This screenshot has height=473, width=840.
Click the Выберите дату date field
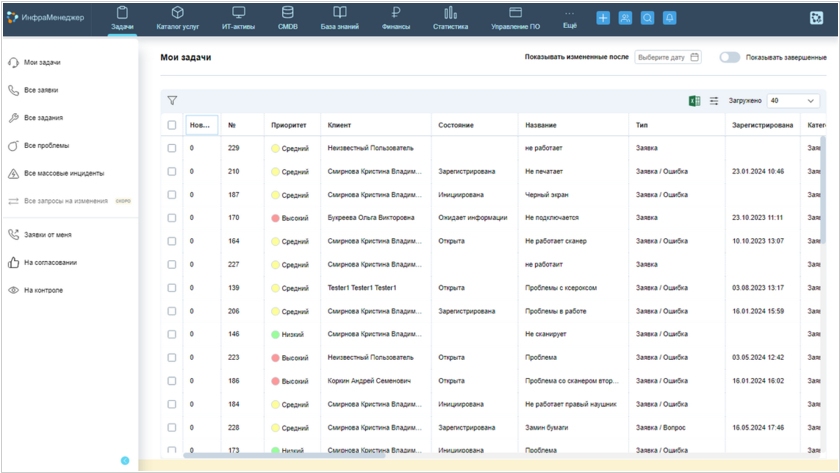click(x=668, y=57)
